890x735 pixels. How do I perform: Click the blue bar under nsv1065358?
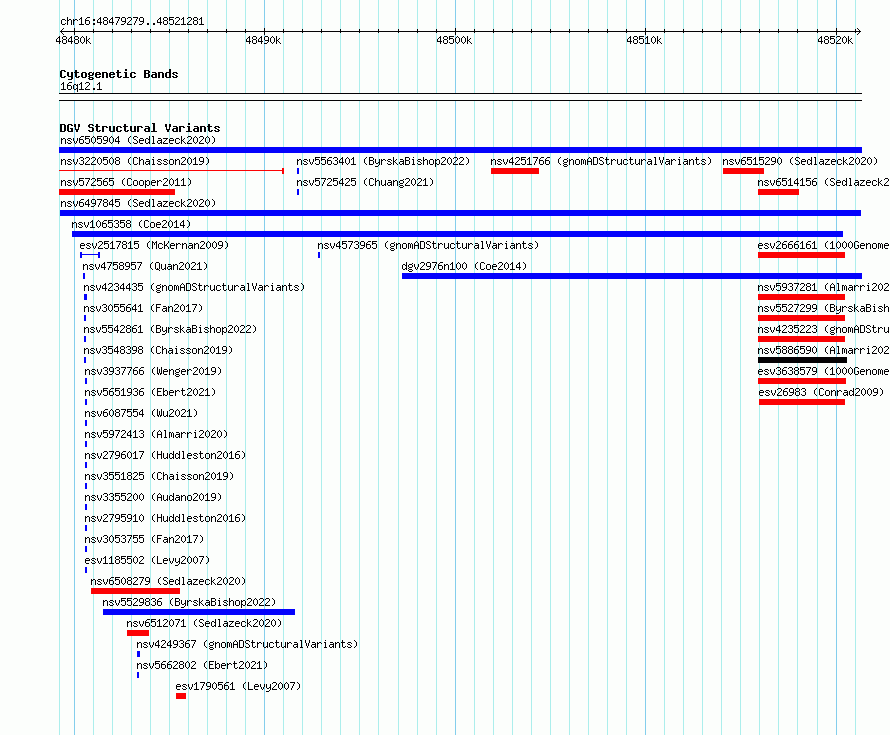click(x=457, y=234)
